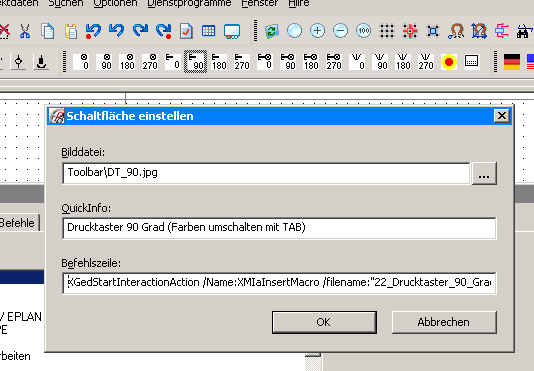This screenshot has width=534, height=371.
Task: Click the circle symbol 180 degrees button
Action: (128, 62)
